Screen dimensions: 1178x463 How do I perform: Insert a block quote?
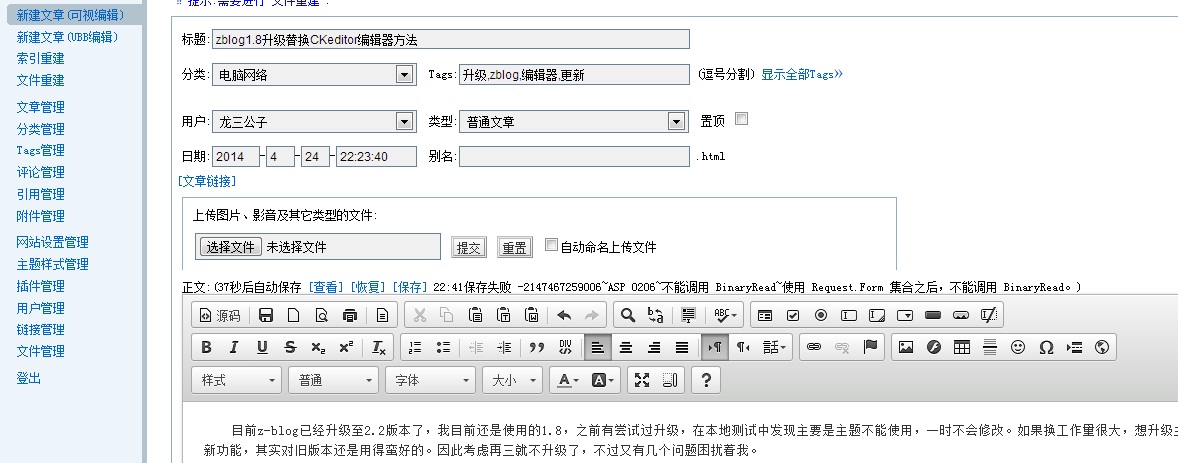click(x=536, y=347)
